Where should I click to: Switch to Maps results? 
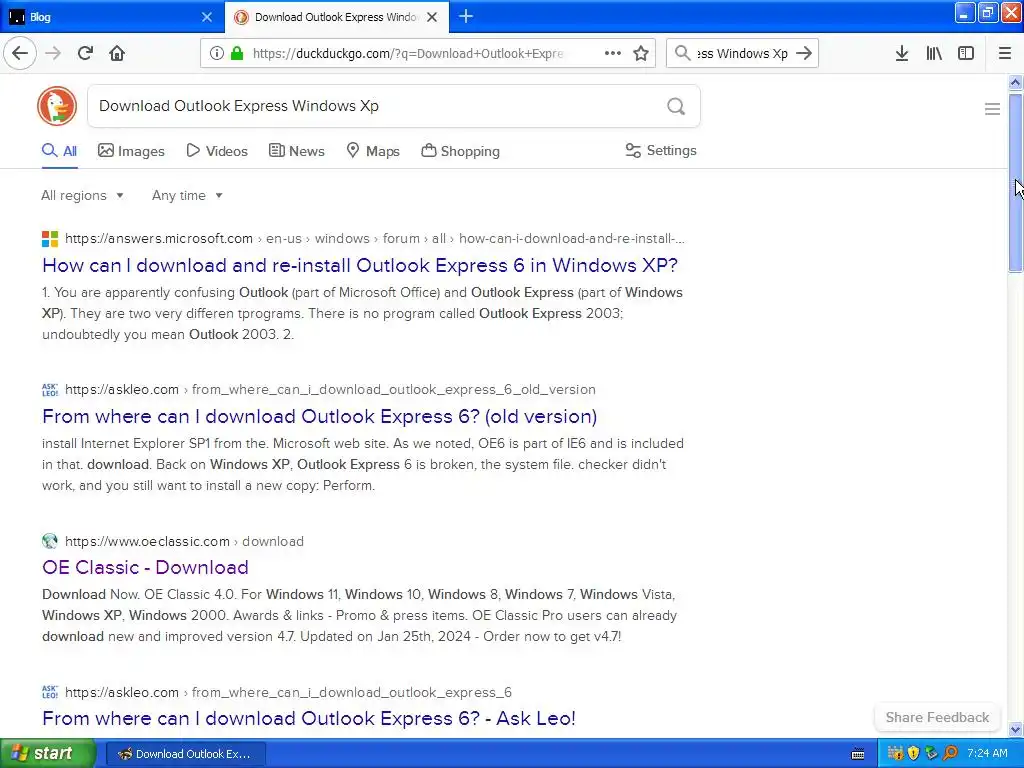coord(373,151)
